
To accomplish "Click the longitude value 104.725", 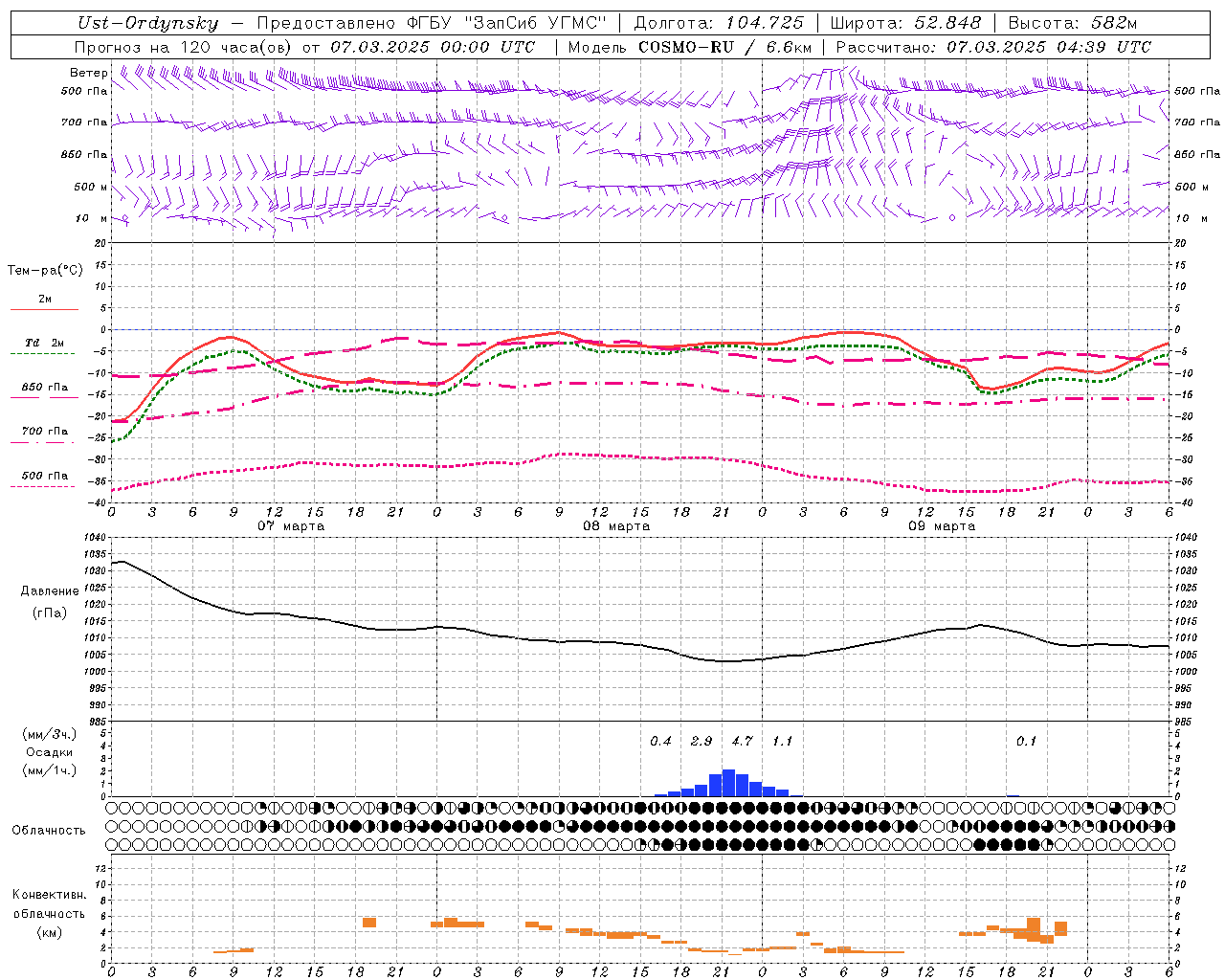I will point(765,23).
